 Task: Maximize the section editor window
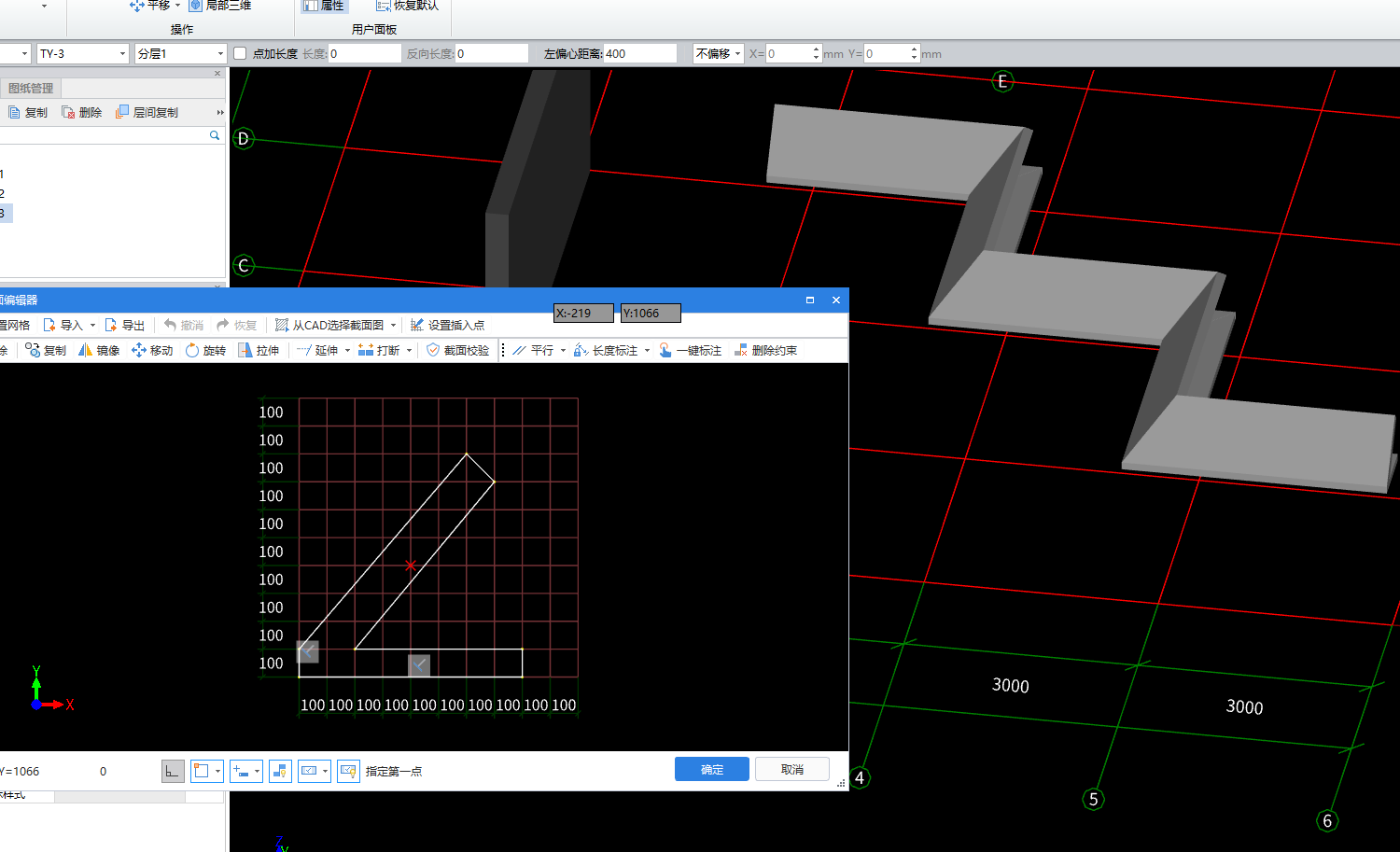click(x=810, y=300)
